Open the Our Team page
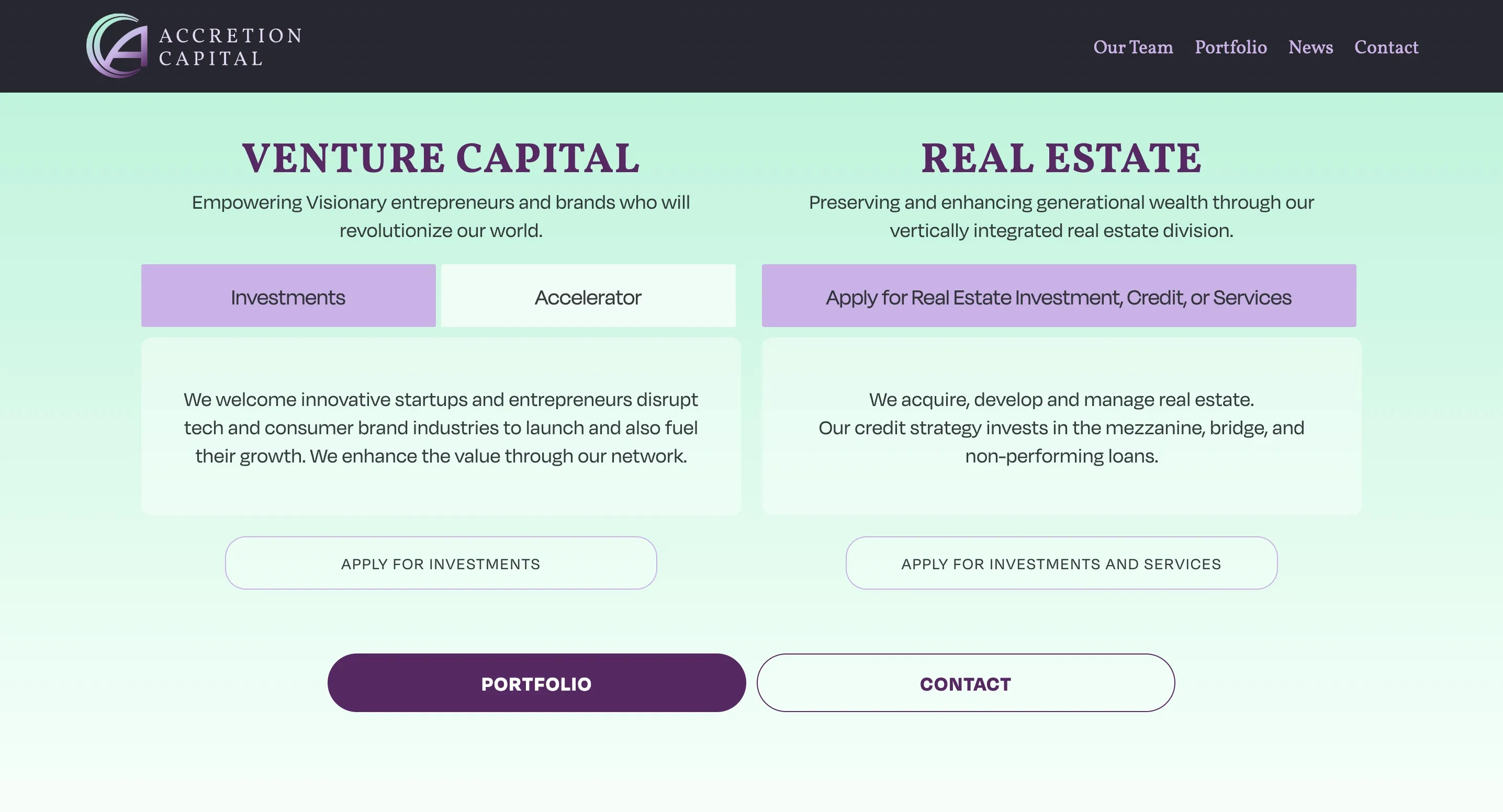This screenshot has width=1503, height=812. pyautogui.click(x=1132, y=48)
